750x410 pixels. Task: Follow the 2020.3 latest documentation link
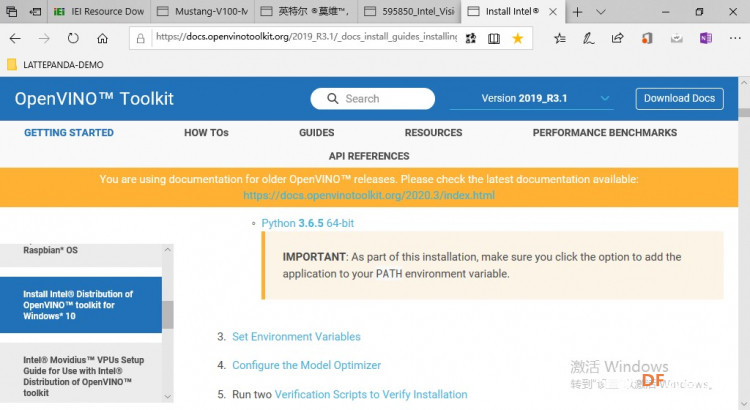[x=369, y=195]
